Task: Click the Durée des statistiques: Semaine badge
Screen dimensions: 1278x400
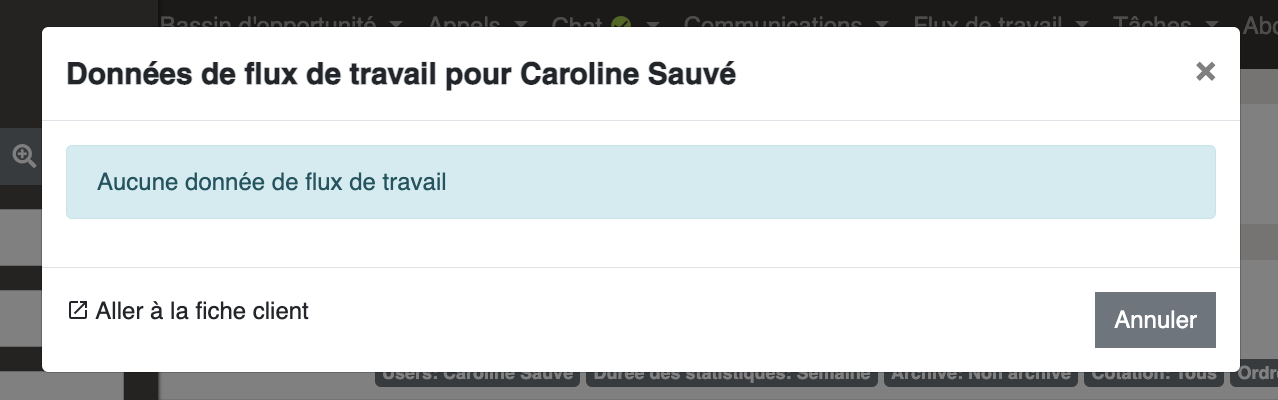Action: (x=731, y=376)
